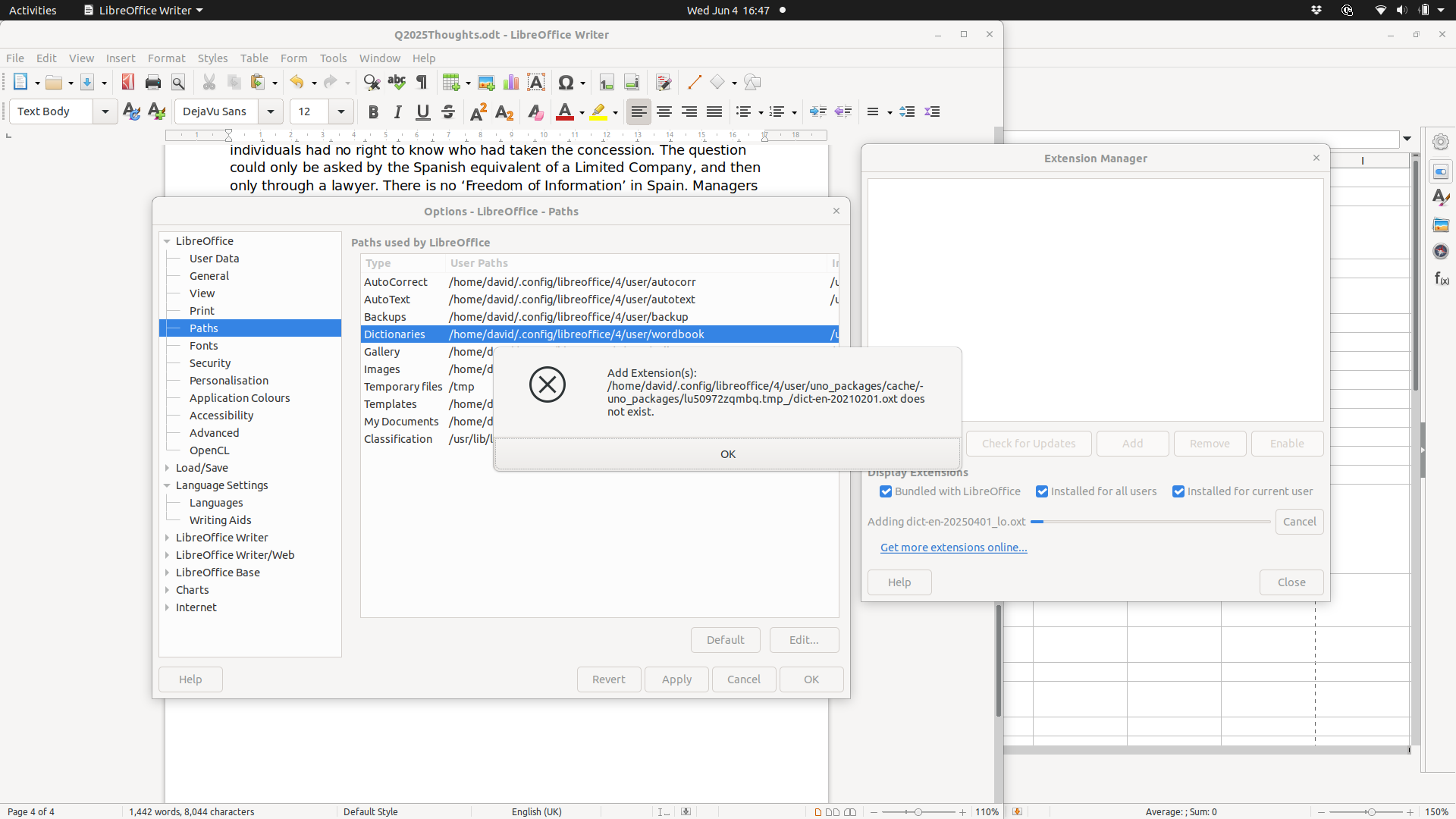Click the Writer zoom slider handle
Screen dimensions: 1456x819
pyautogui.click(x=918, y=812)
